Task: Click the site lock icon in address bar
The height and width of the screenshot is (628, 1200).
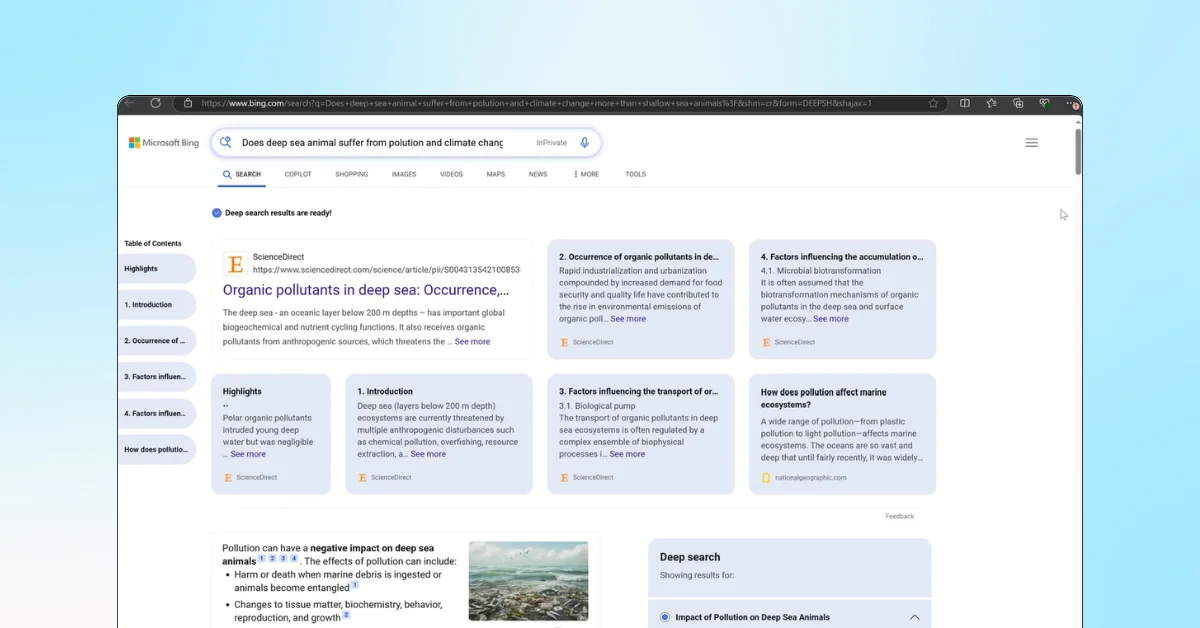Action: point(188,103)
